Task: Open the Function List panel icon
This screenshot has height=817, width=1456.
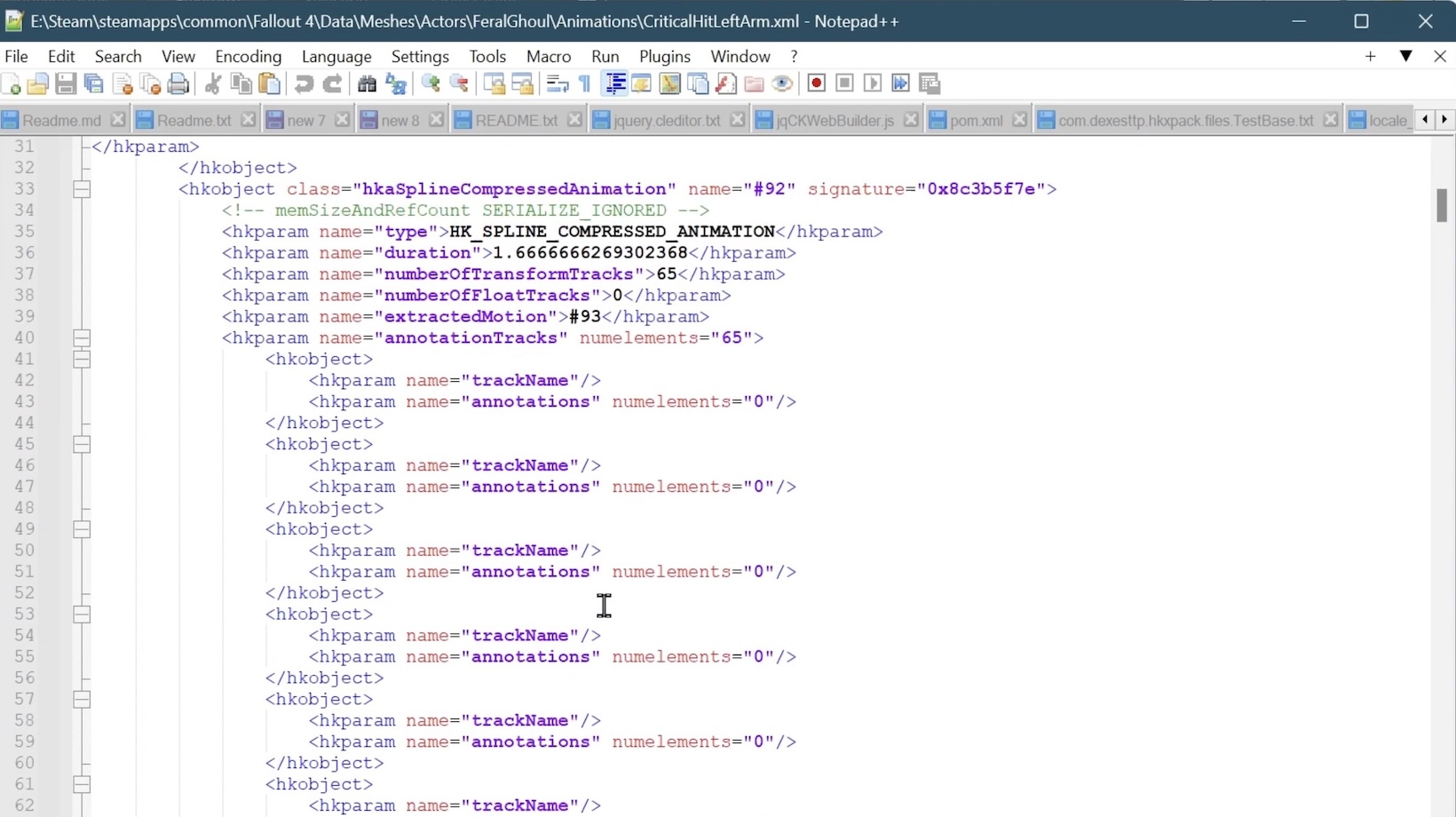Action: (x=726, y=83)
